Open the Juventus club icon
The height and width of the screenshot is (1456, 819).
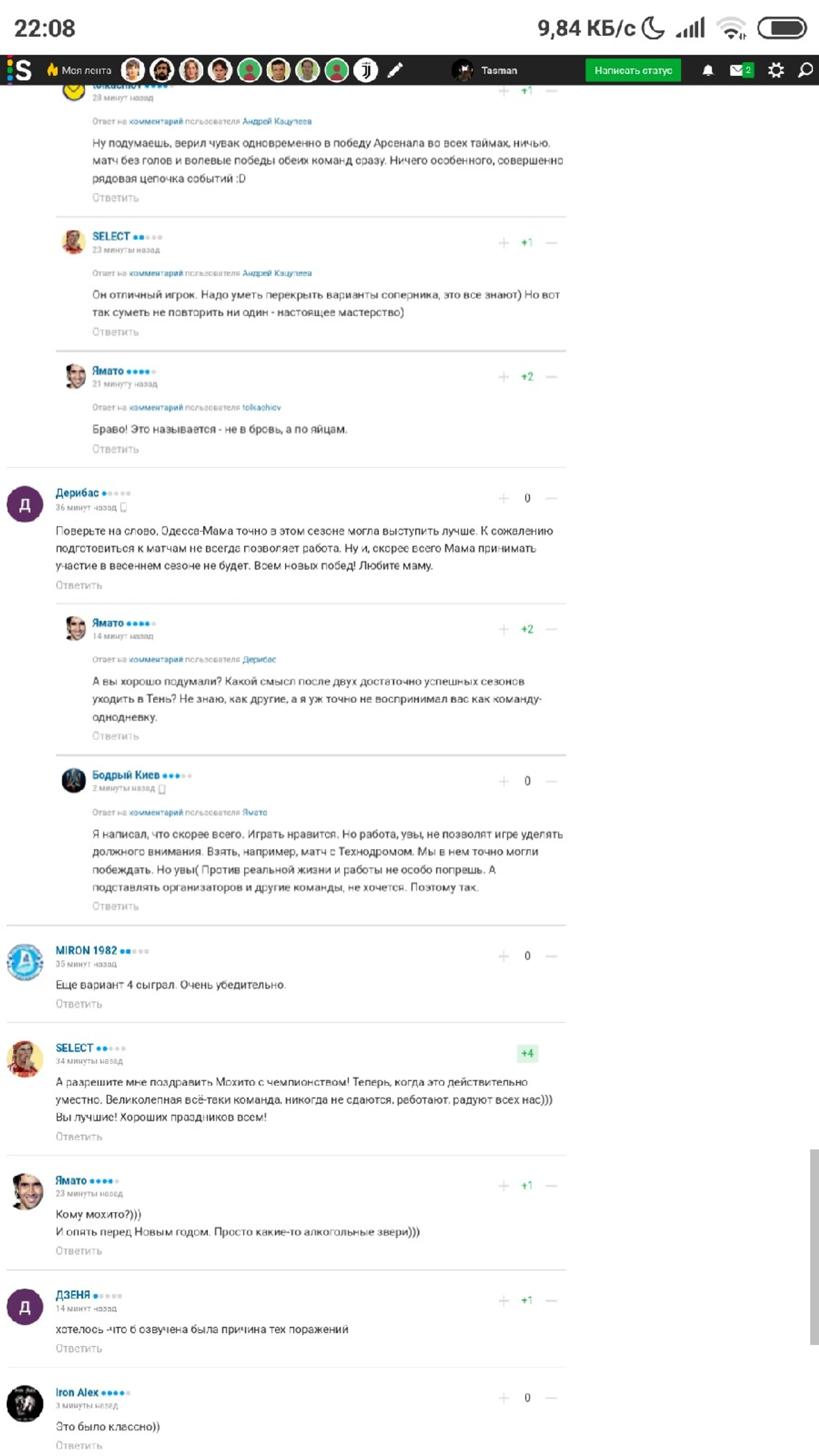tap(366, 70)
